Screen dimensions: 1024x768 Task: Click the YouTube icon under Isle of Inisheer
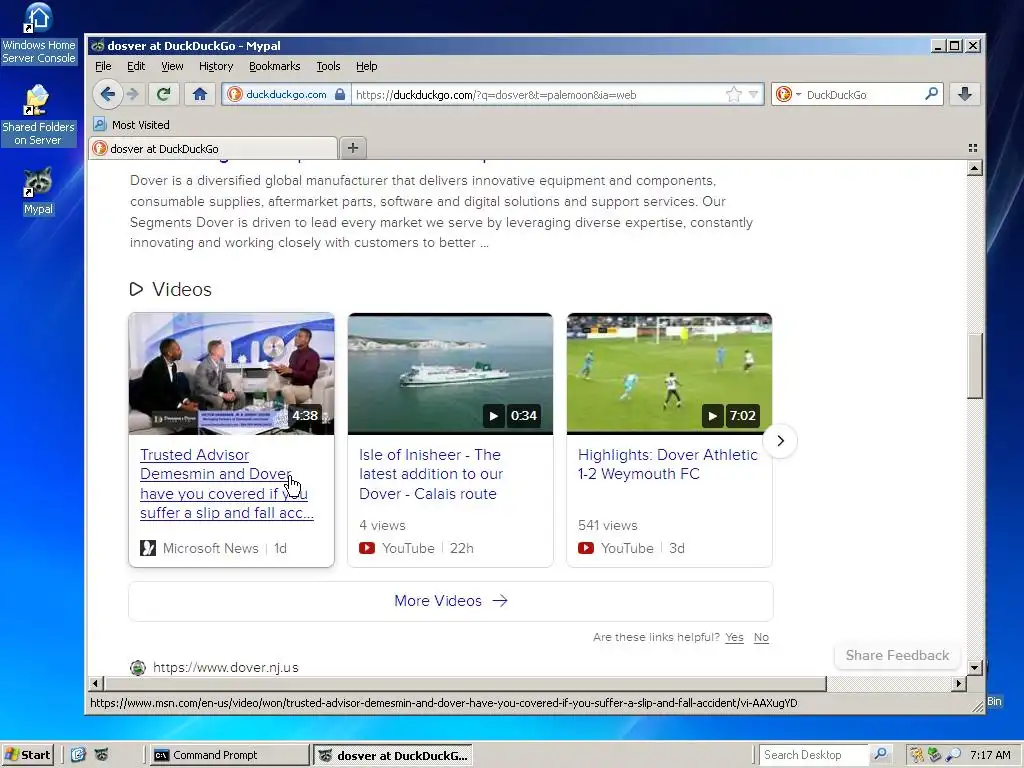tap(367, 548)
